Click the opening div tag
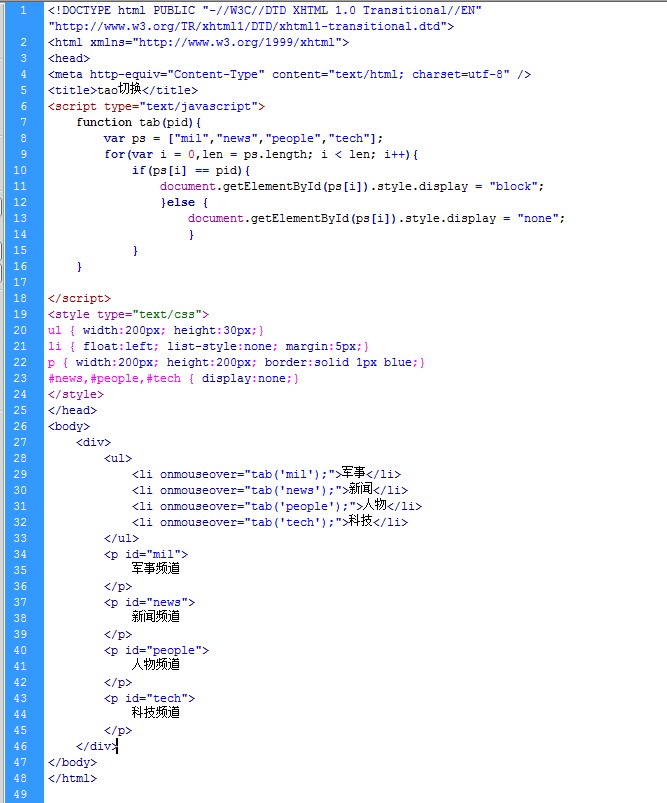Viewport: 667px width, 803px height. point(93,442)
